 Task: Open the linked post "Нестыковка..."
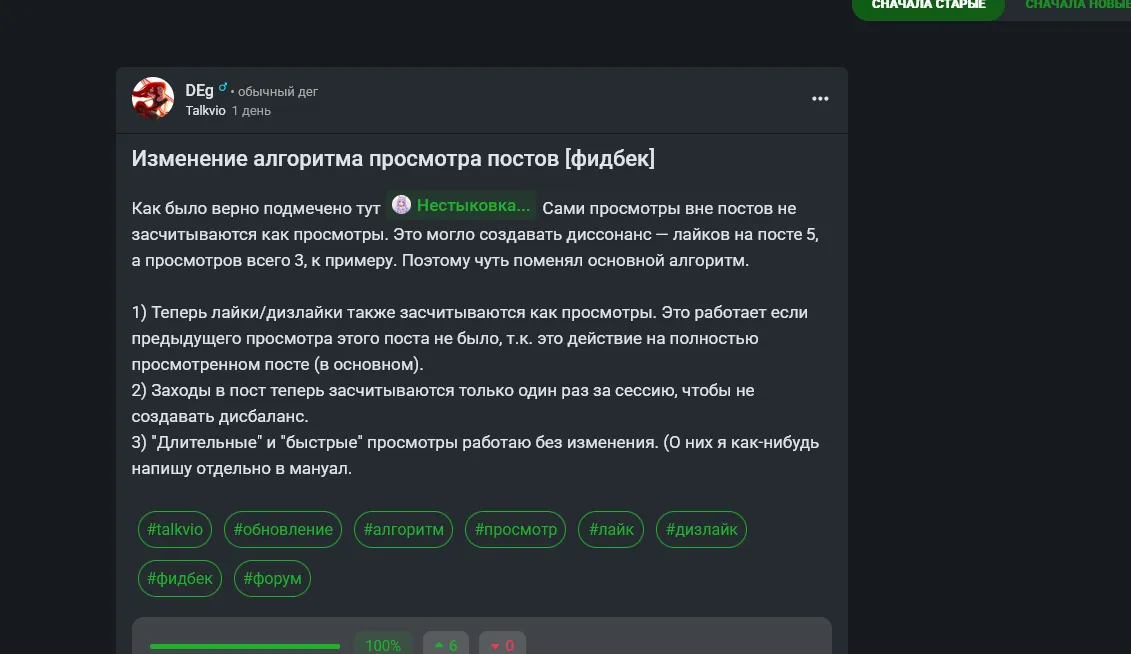[x=462, y=206]
